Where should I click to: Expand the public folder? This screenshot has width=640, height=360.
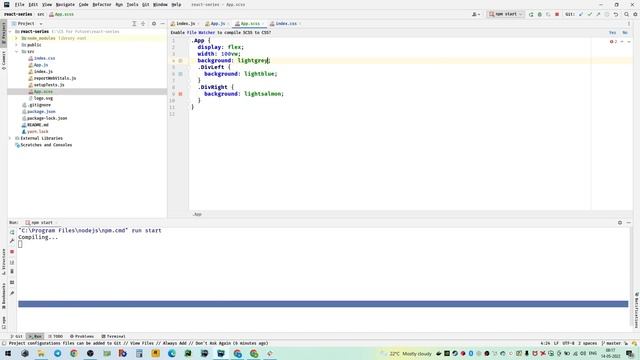click(17, 45)
